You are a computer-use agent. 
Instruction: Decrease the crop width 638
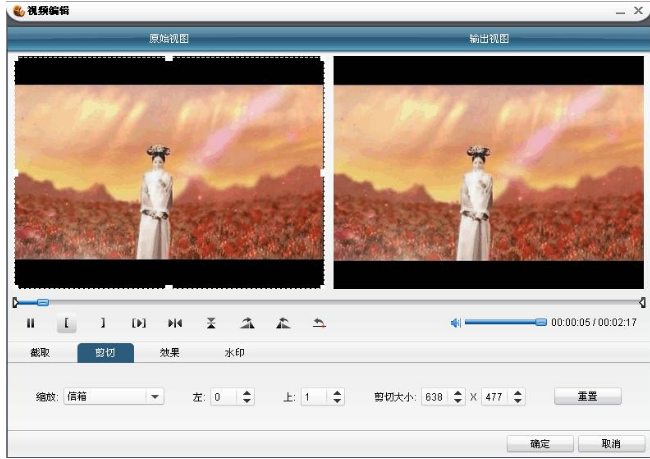coord(458,401)
